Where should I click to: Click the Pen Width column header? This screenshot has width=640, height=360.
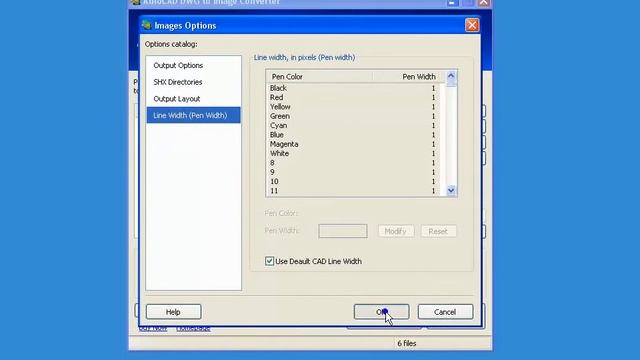pos(409,77)
